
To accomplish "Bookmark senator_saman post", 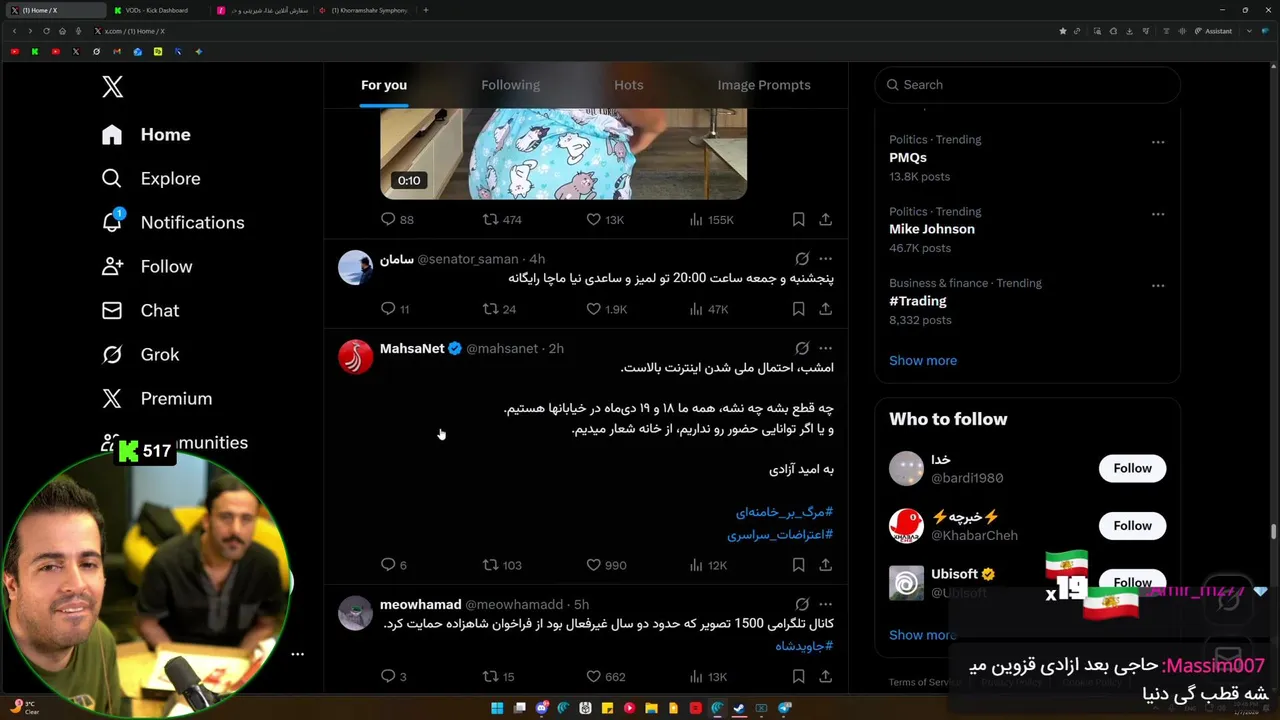I will [x=798, y=309].
